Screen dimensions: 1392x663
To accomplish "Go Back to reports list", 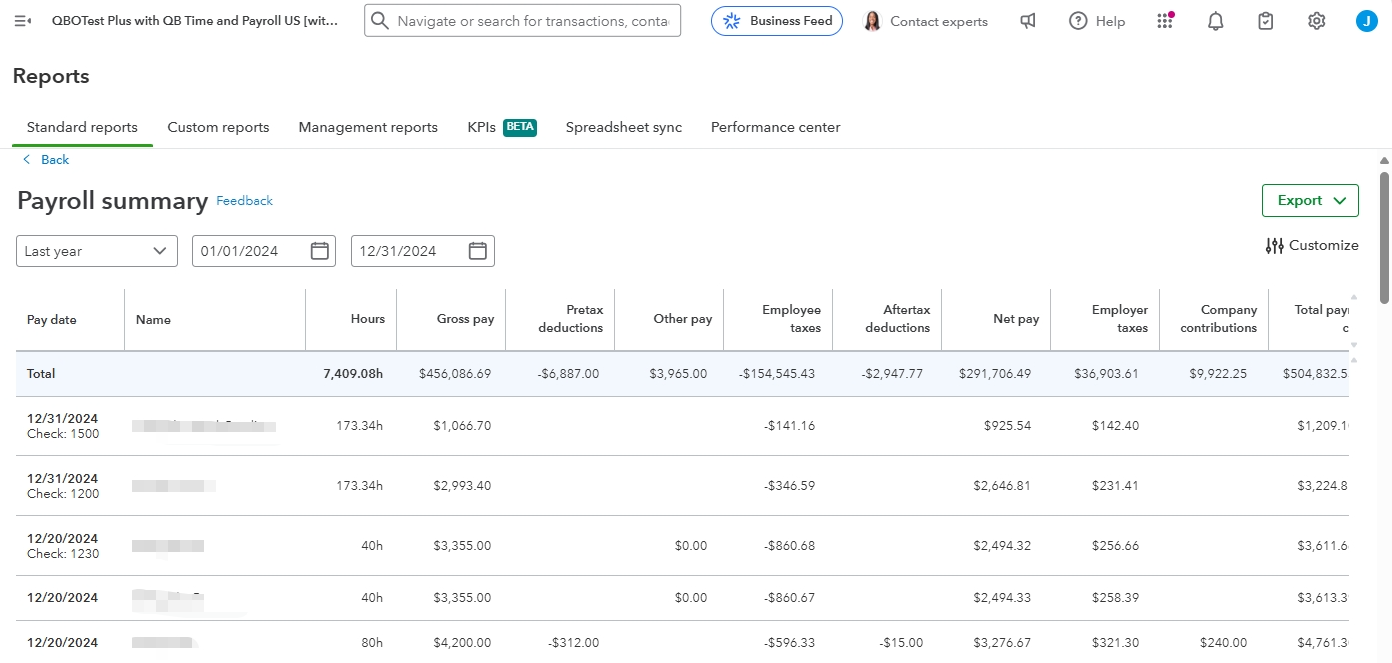I will [x=46, y=160].
